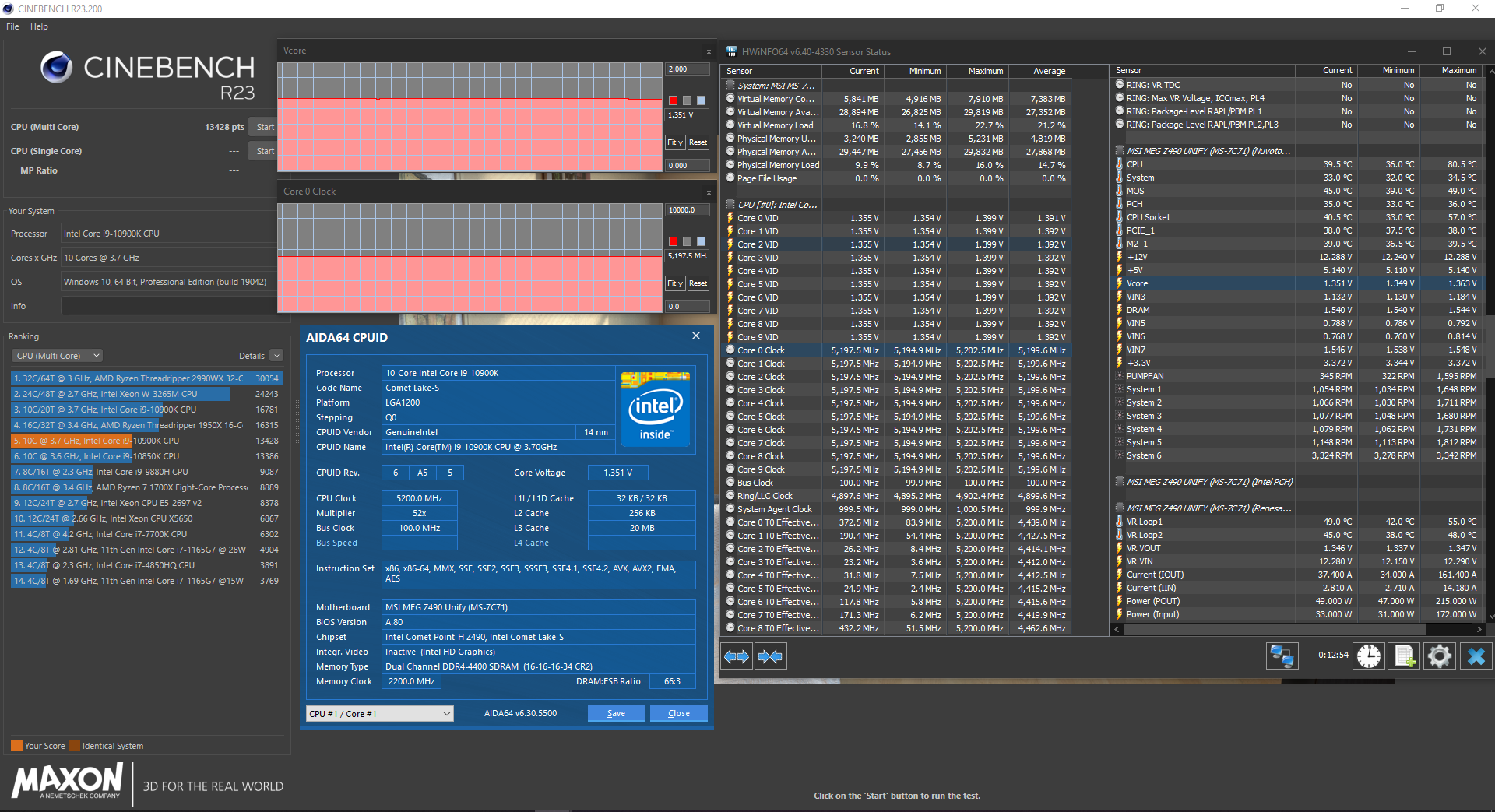Click the Core 0 Clock graph maximum field 10000.0
This screenshot has height=812, width=1495.
[x=688, y=210]
